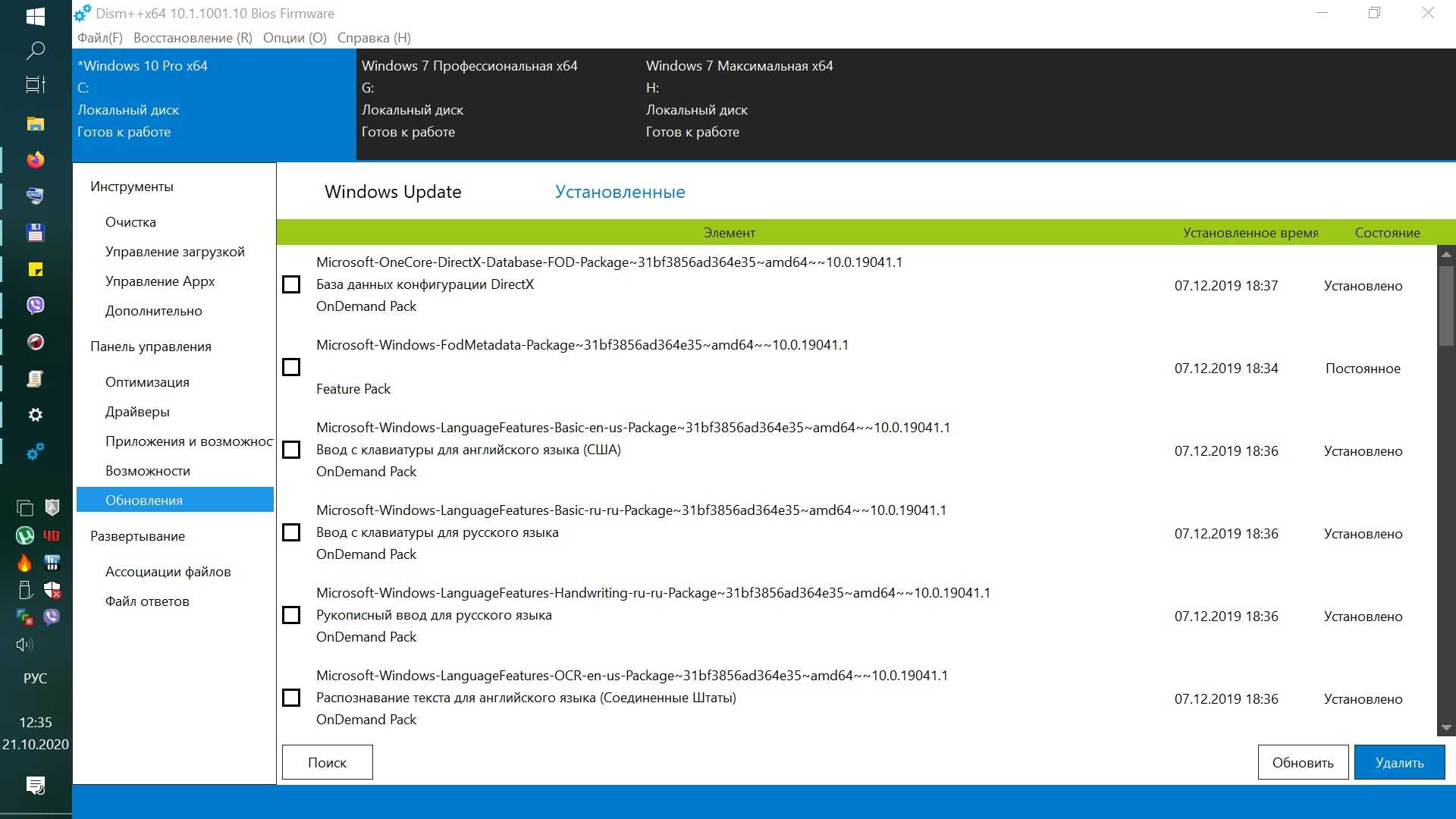
Task: Check the DirectX-Database-FOD-Package checkbox
Action: coord(291,284)
